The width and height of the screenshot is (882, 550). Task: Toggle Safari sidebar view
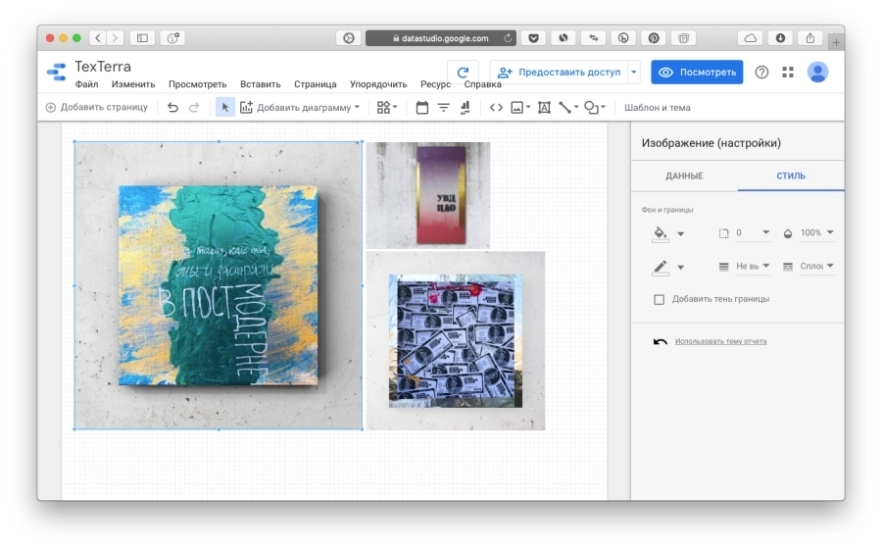click(x=142, y=38)
